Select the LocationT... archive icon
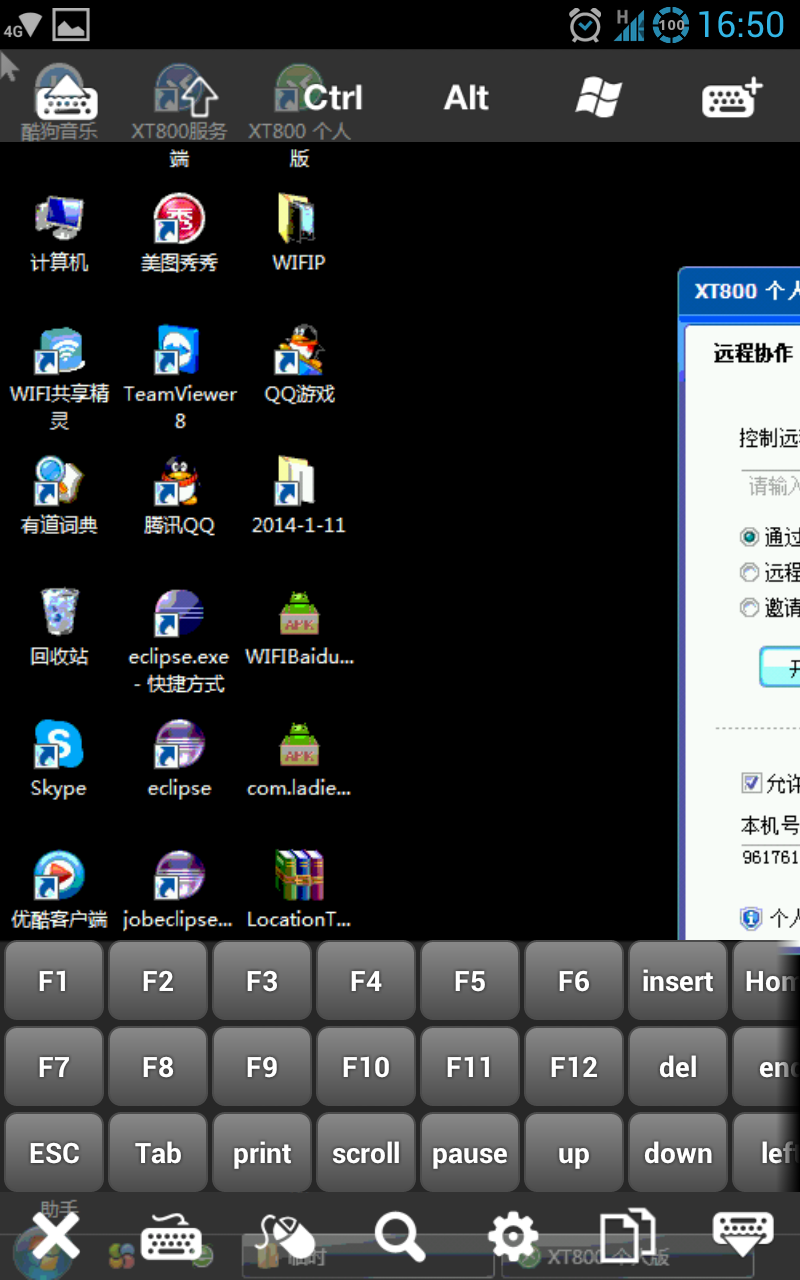 click(299, 891)
